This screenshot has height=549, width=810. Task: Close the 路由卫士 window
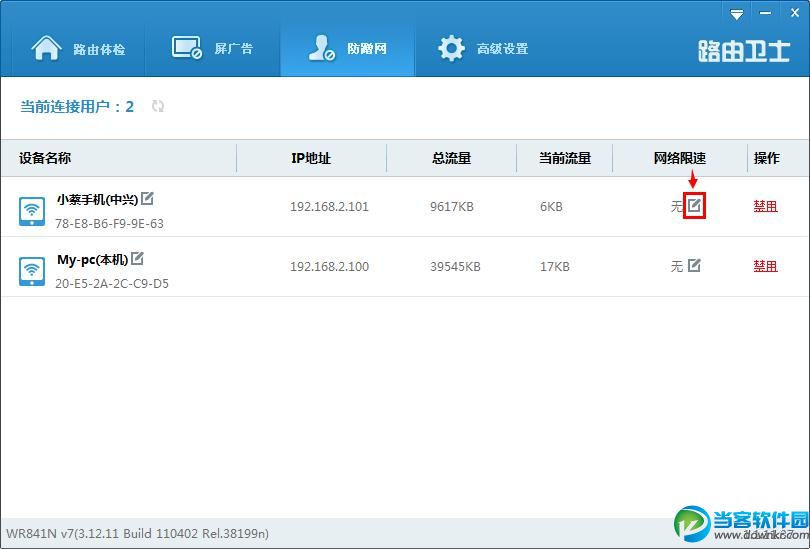795,13
